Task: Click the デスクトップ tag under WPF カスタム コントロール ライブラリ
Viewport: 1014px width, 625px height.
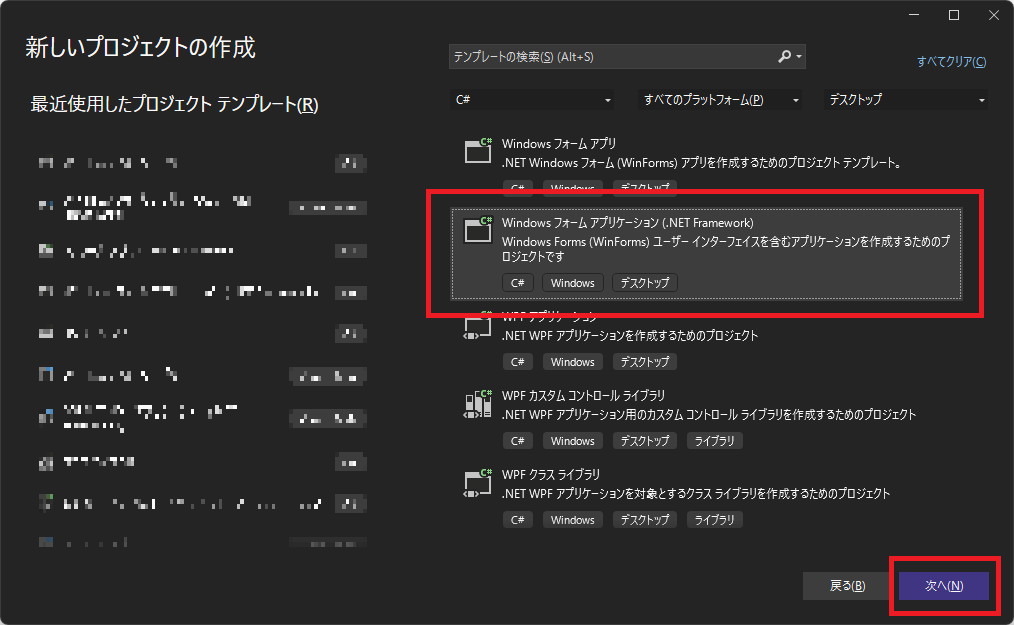Action: point(645,441)
